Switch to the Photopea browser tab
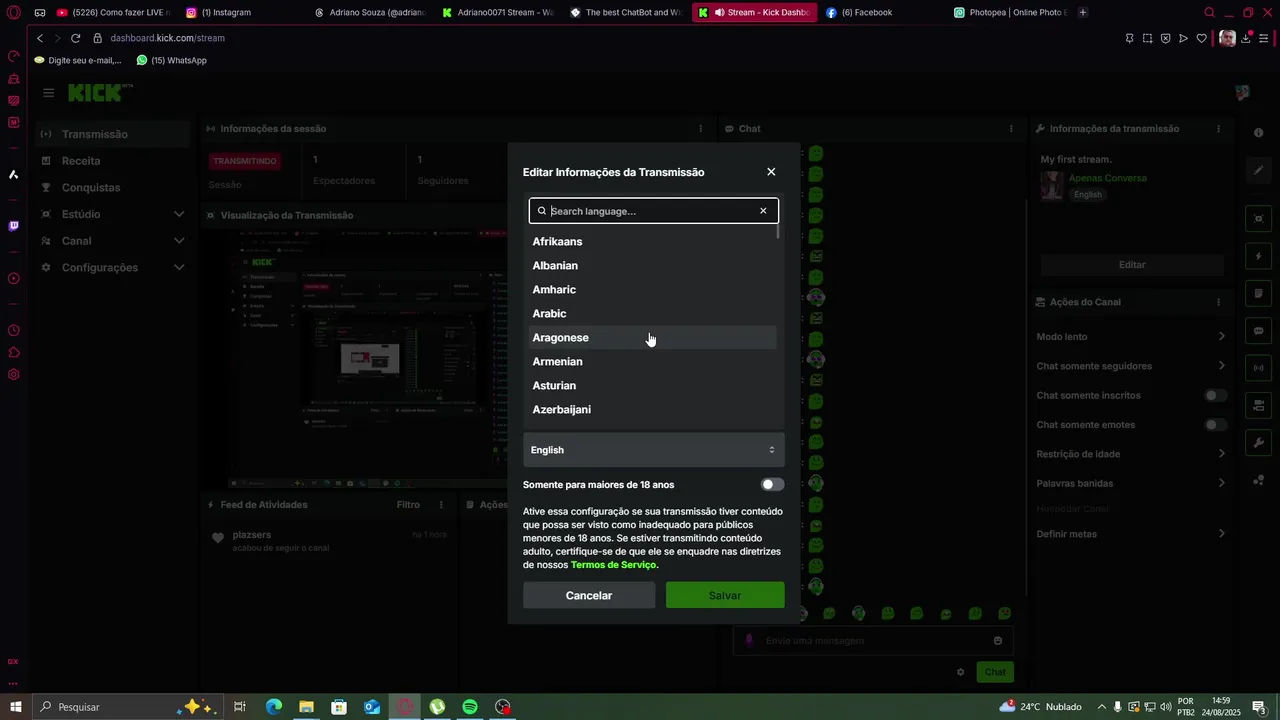1280x720 pixels. (1010, 13)
